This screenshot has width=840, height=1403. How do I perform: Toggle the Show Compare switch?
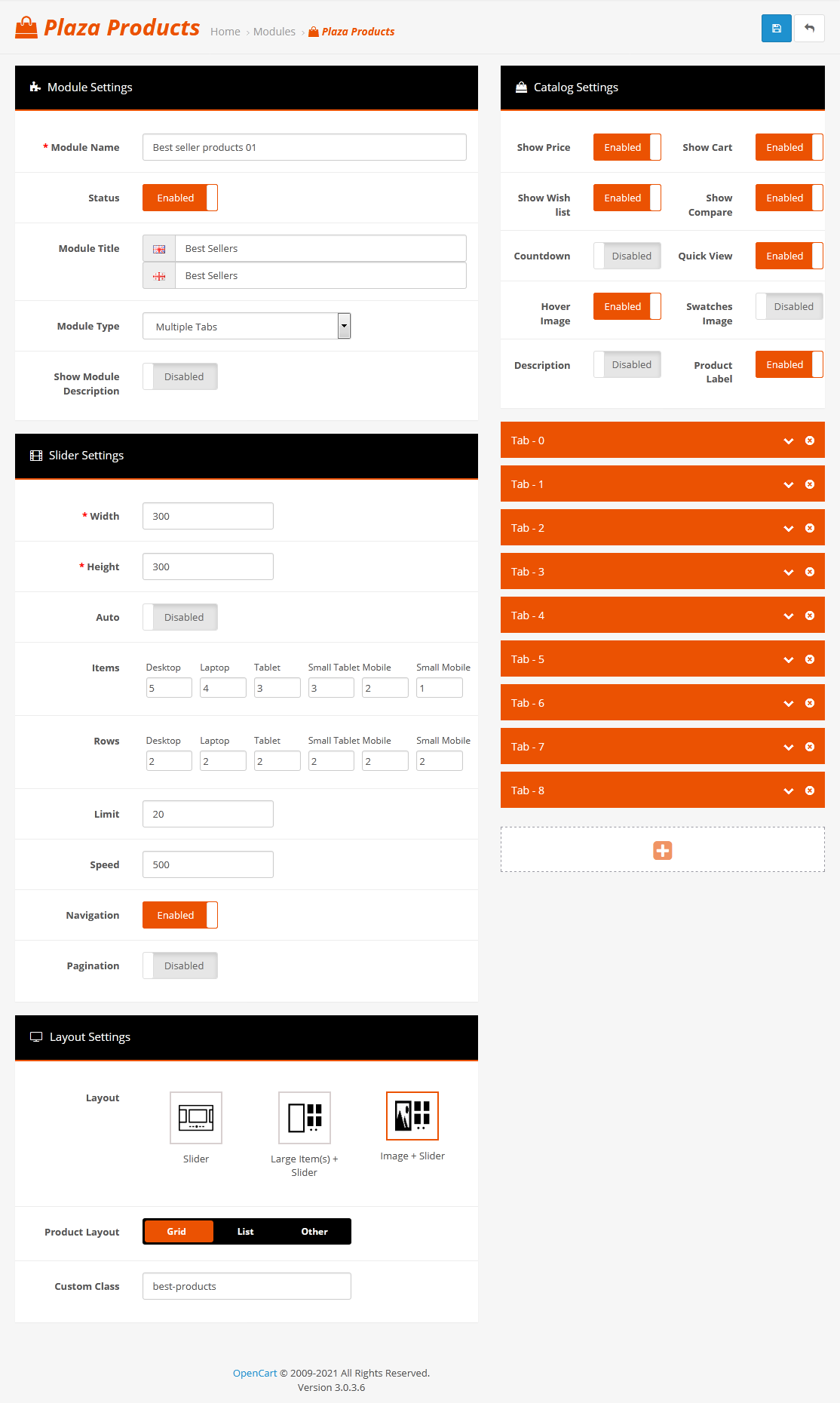[789, 198]
